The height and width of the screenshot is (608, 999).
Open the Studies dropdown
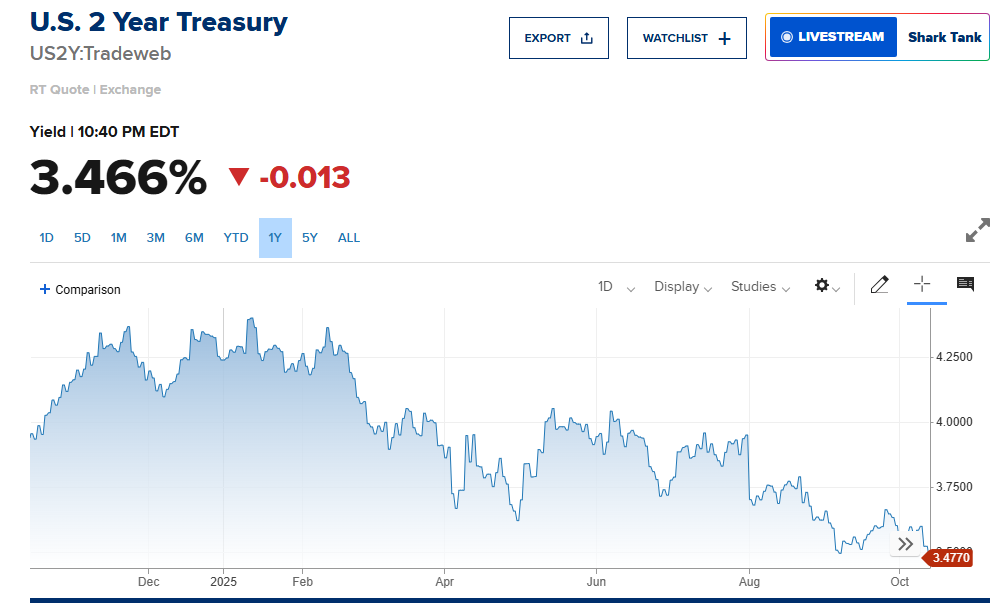coord(760,287)
